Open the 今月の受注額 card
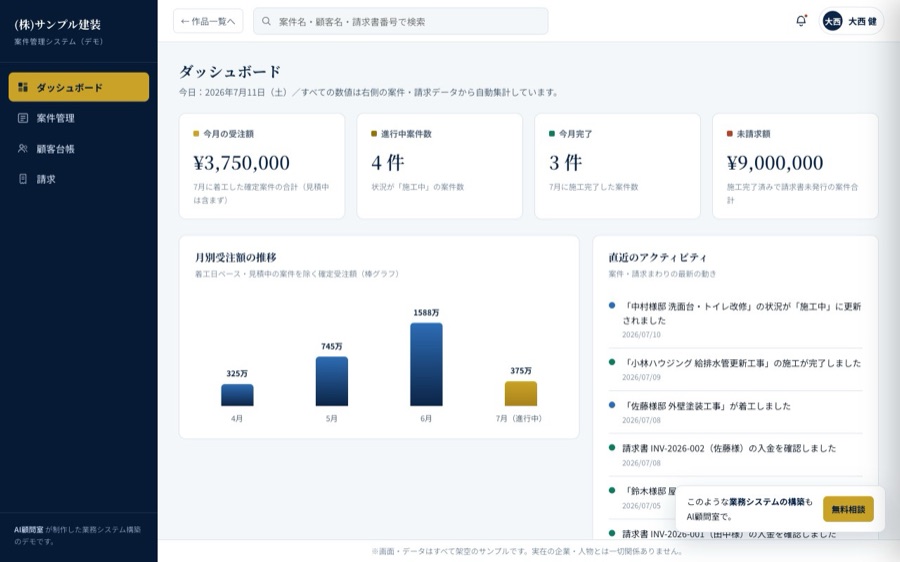Viewport: 900px width, 562px height. [262, 166]
